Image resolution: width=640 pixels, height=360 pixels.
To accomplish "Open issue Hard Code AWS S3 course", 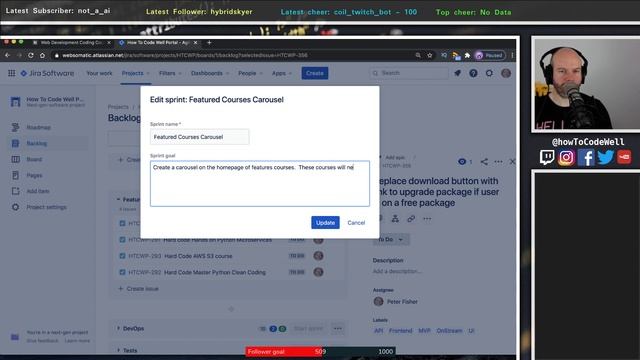I will tap(198, 256).
